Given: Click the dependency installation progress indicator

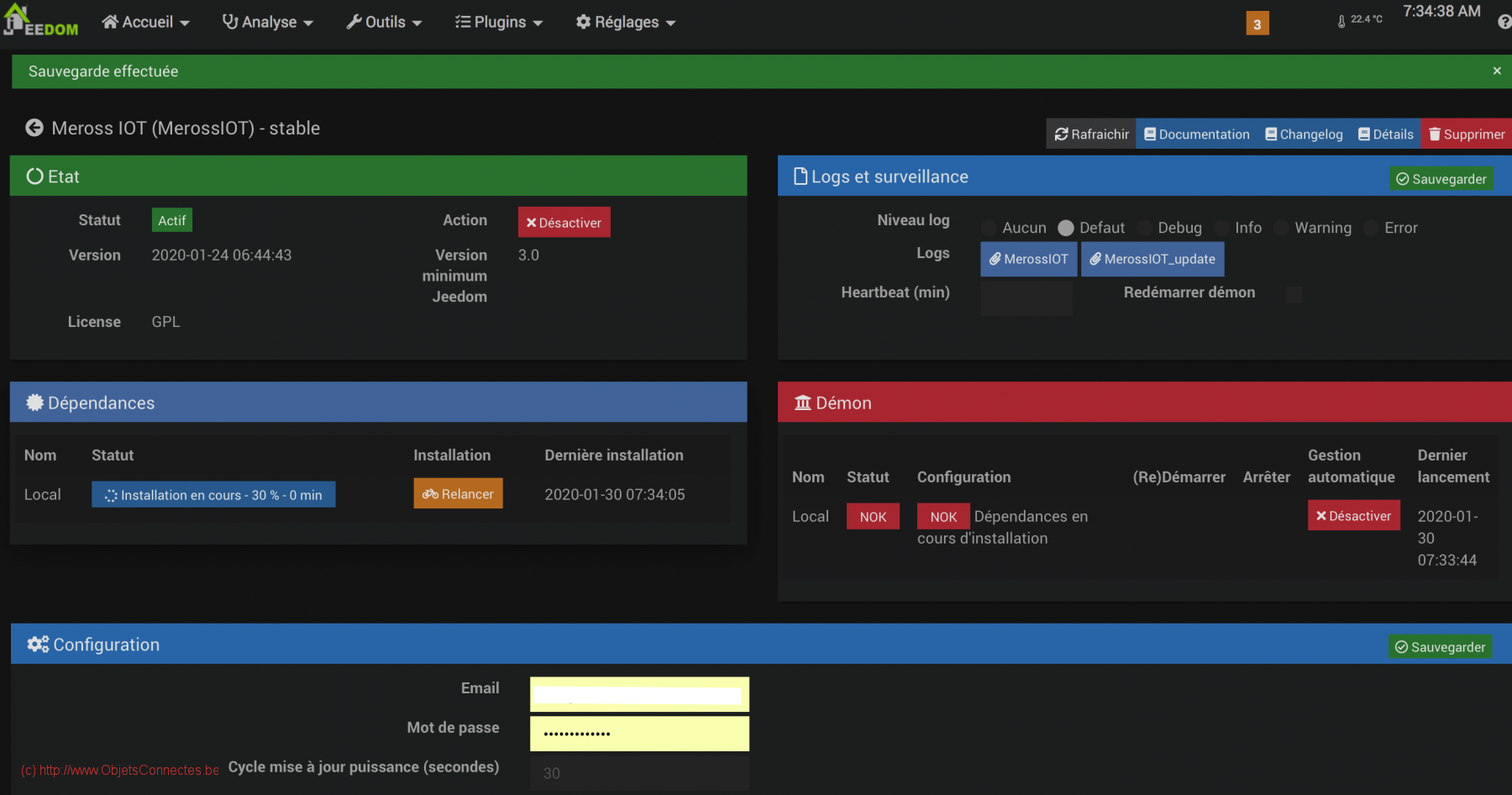Looking at the screenshot, I should [213, 495].
